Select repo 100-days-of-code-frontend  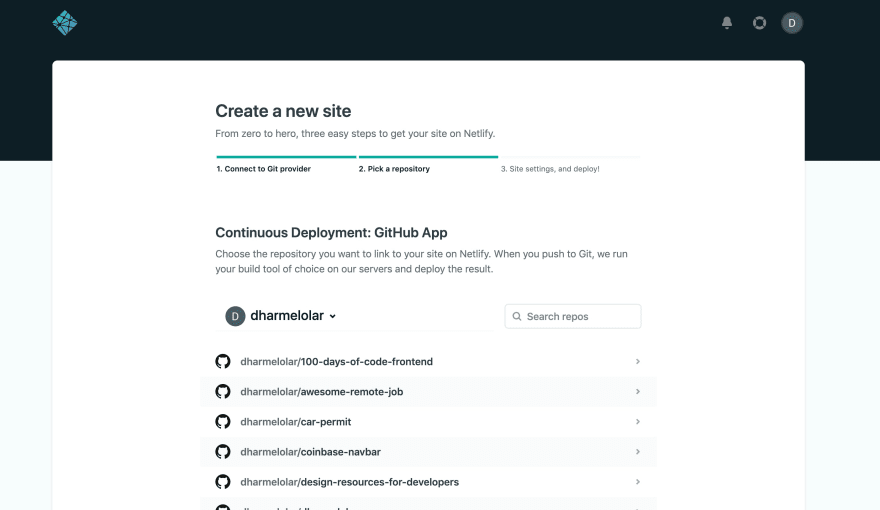(x=428, y=361)
